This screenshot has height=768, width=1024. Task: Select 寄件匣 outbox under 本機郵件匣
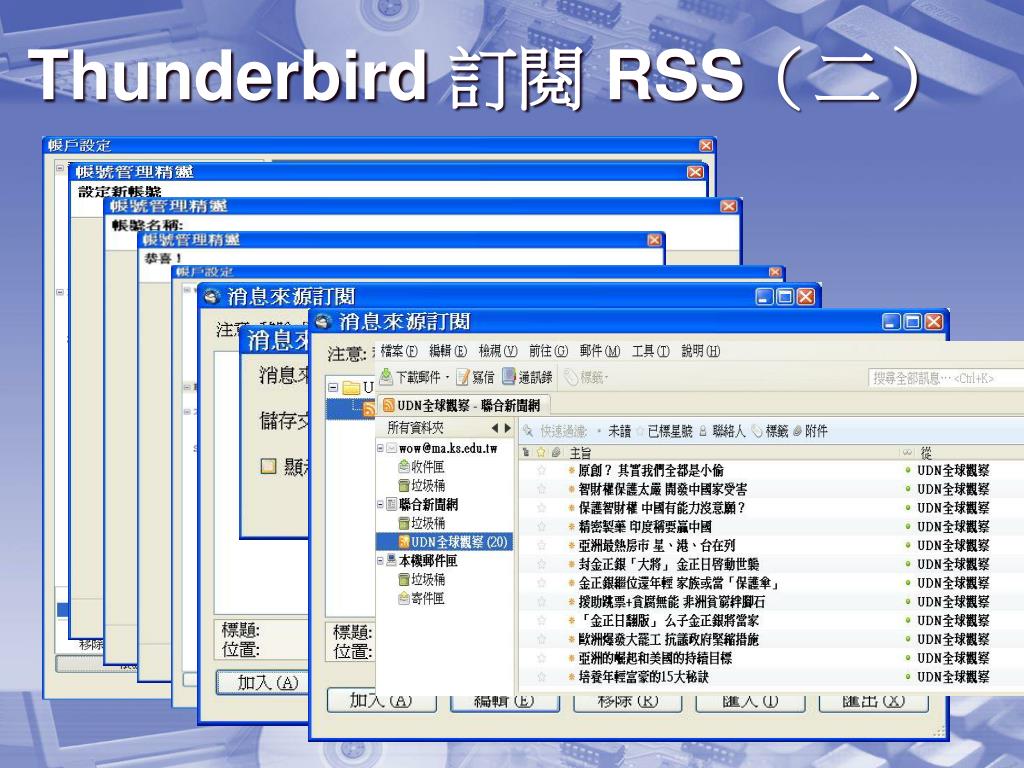coord(421,598)
